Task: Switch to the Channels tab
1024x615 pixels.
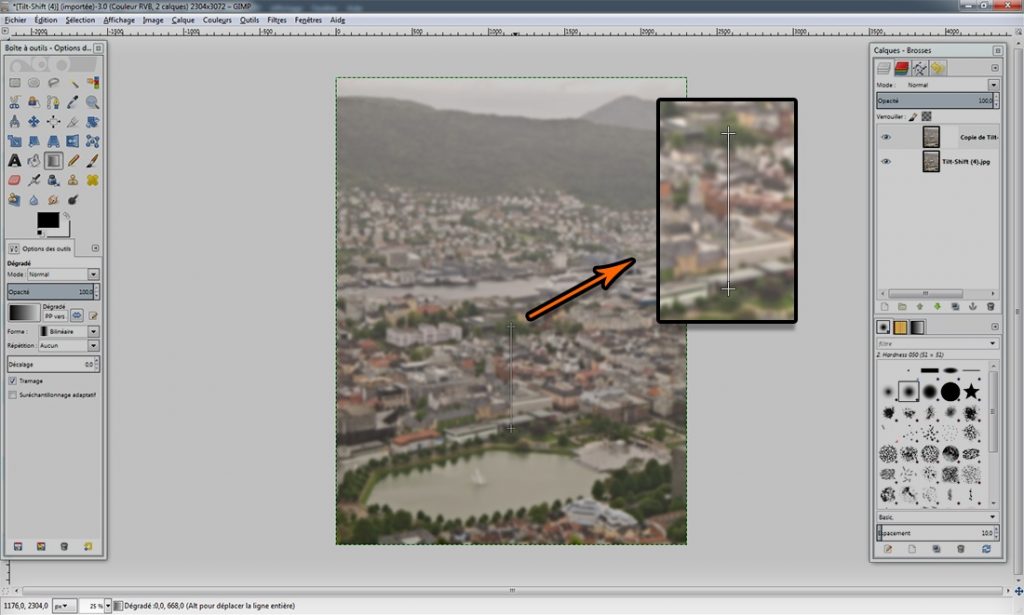Action: (901, 68)
